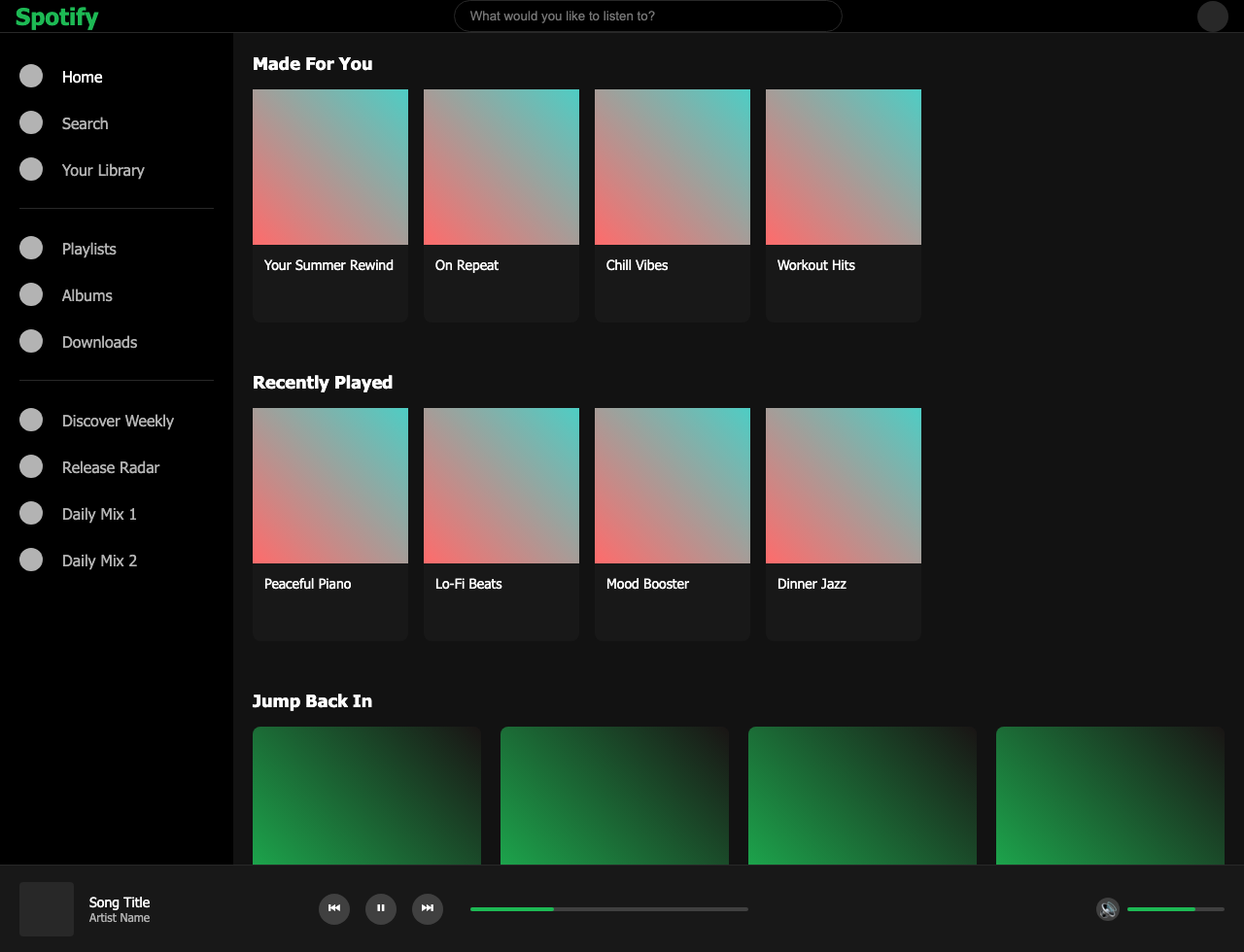Click the previous track button
This screenshot has width=1244, height=952.
click(x=334, y=908)
